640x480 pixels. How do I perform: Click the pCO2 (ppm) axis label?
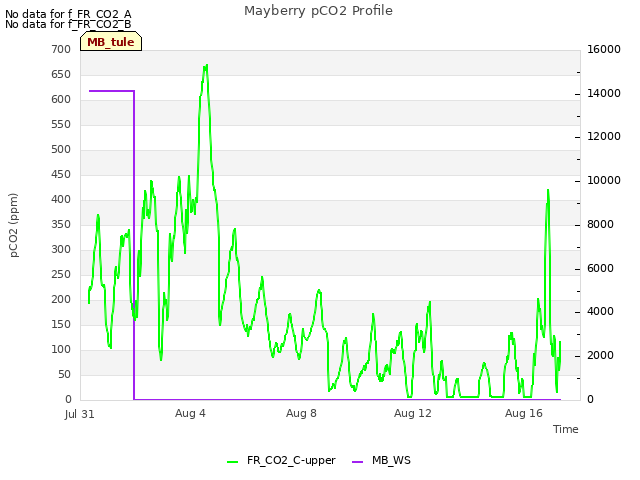13,225
